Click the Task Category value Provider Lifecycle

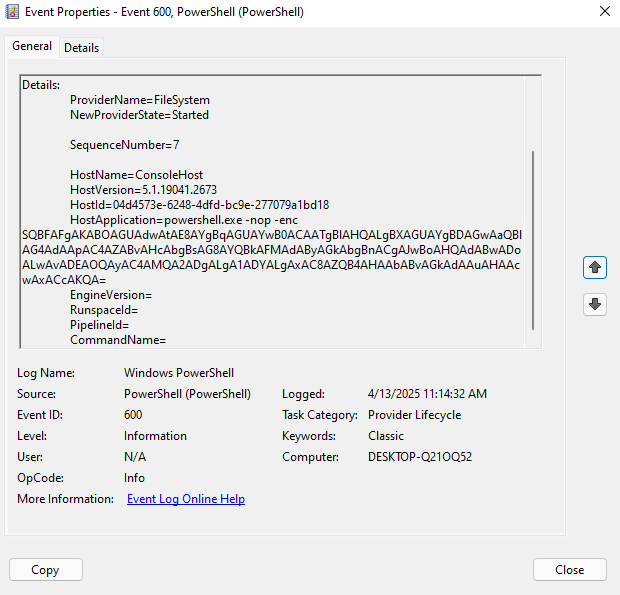414,415
